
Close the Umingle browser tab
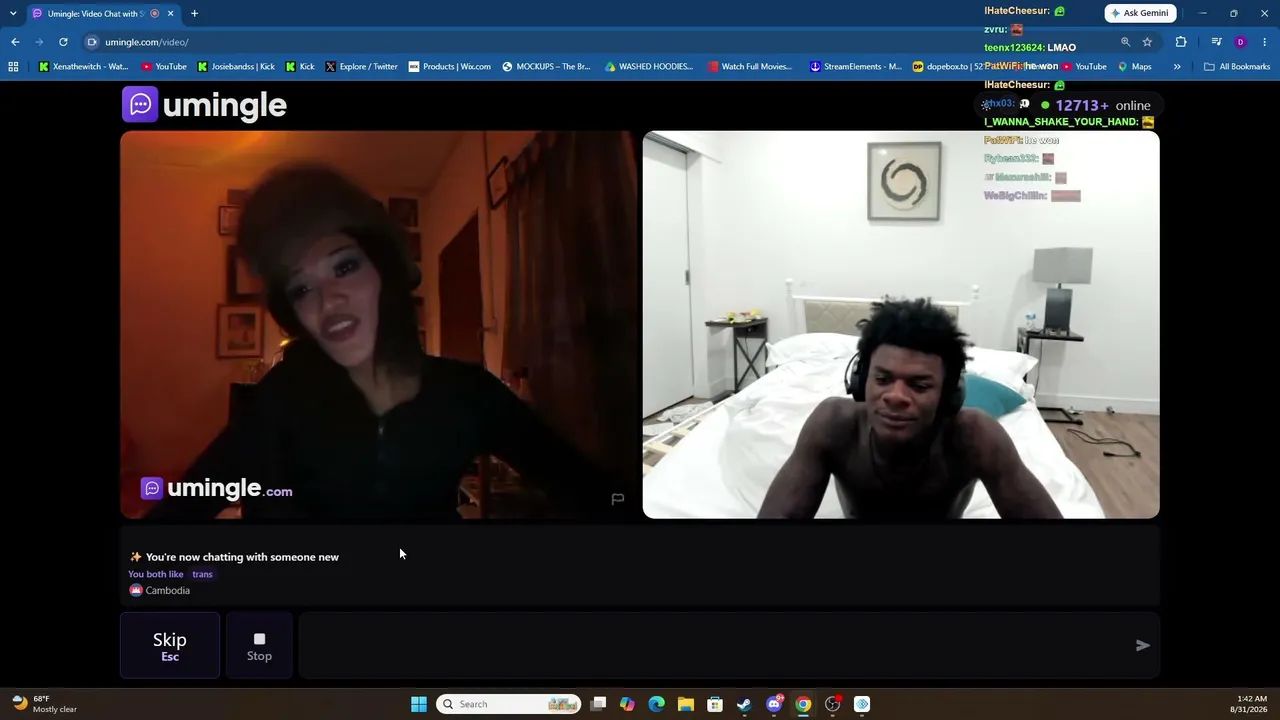(170, 14)
